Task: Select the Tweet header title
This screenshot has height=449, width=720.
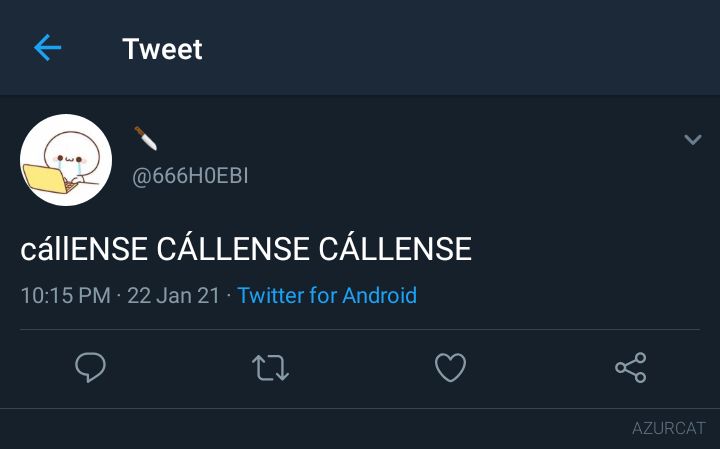Action: pyautogui.click(x=162, y=49)
